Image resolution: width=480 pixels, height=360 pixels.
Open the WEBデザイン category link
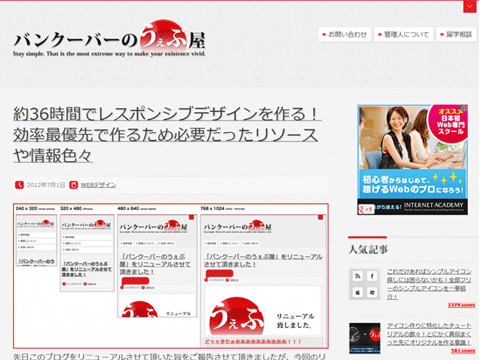tap(98, 185)
